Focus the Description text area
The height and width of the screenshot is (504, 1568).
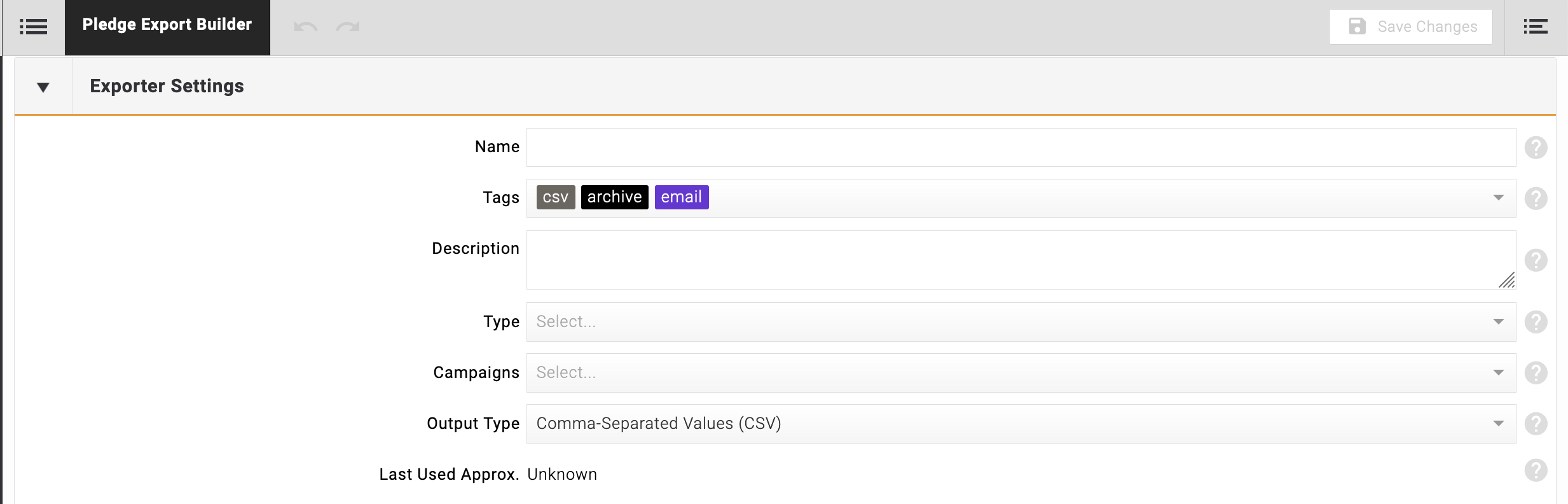pyautogui.click(x=1021, y=260)
